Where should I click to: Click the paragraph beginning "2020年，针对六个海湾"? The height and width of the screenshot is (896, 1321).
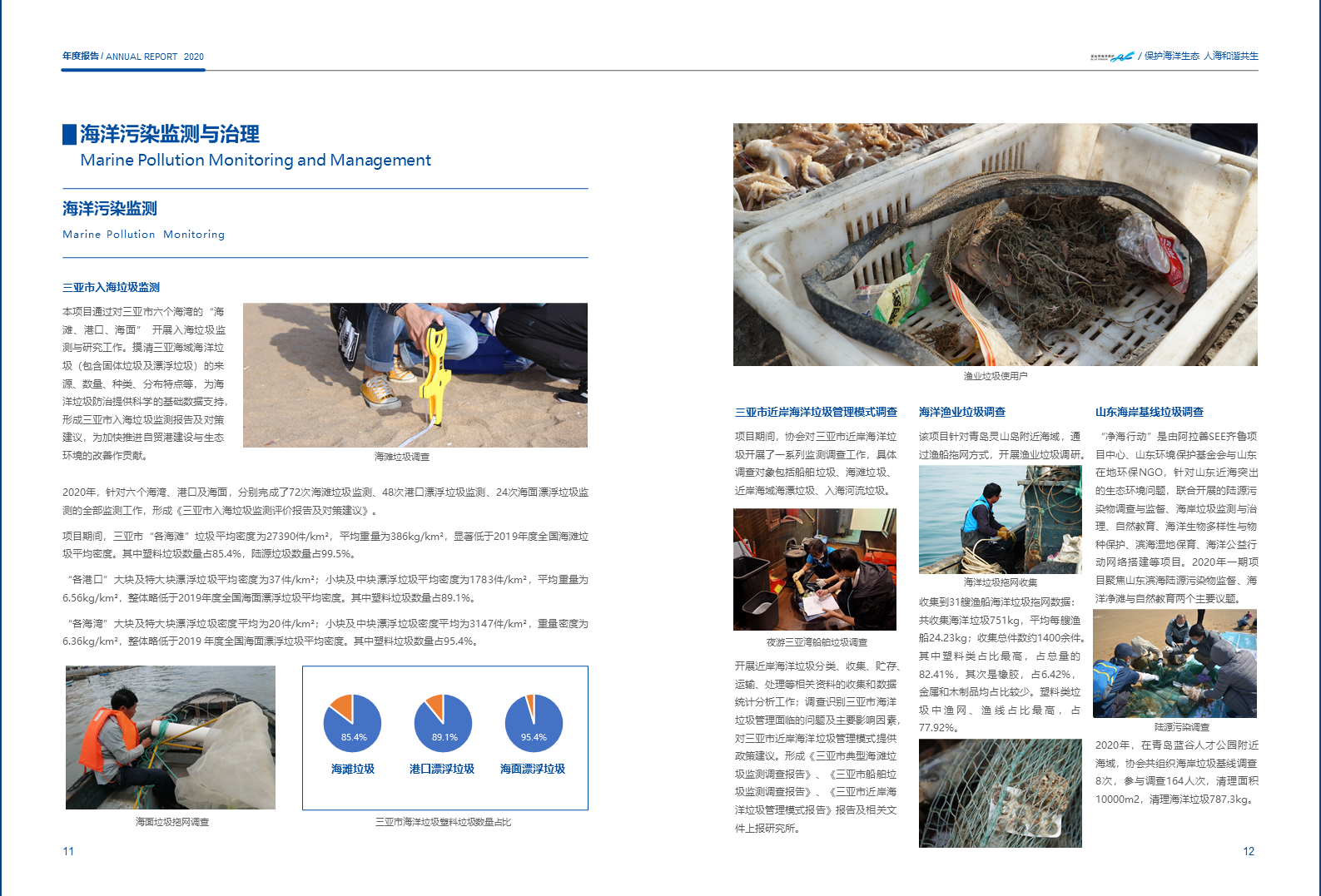[x=325, y=501]
